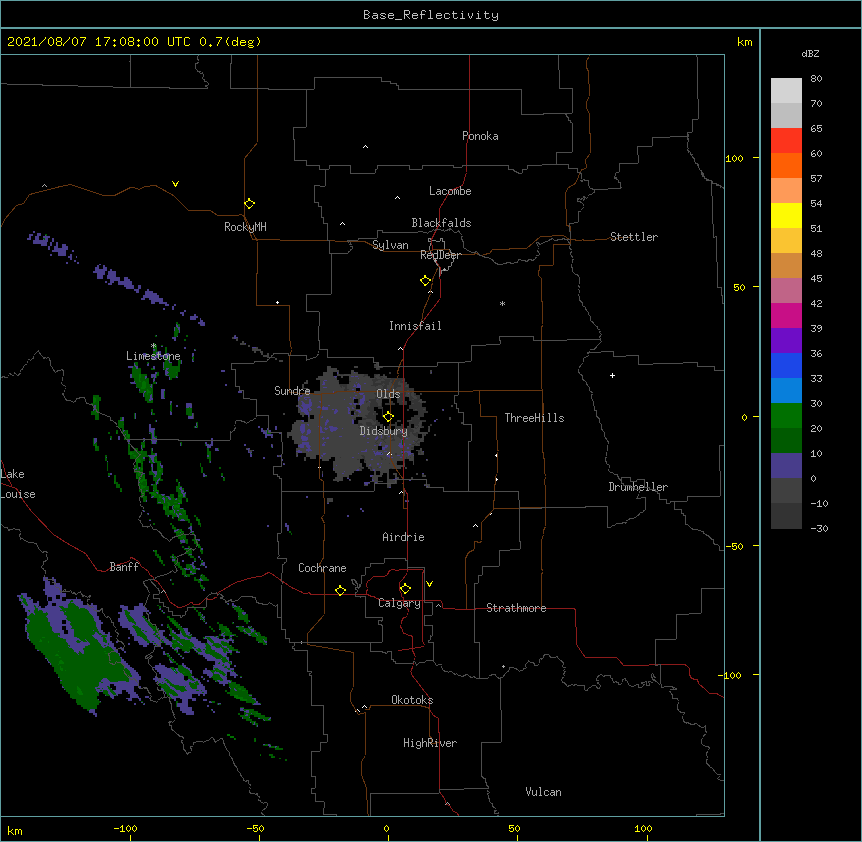862x842 pixels.
Task: Click the Ponoka city label
Action: (480, 136)
